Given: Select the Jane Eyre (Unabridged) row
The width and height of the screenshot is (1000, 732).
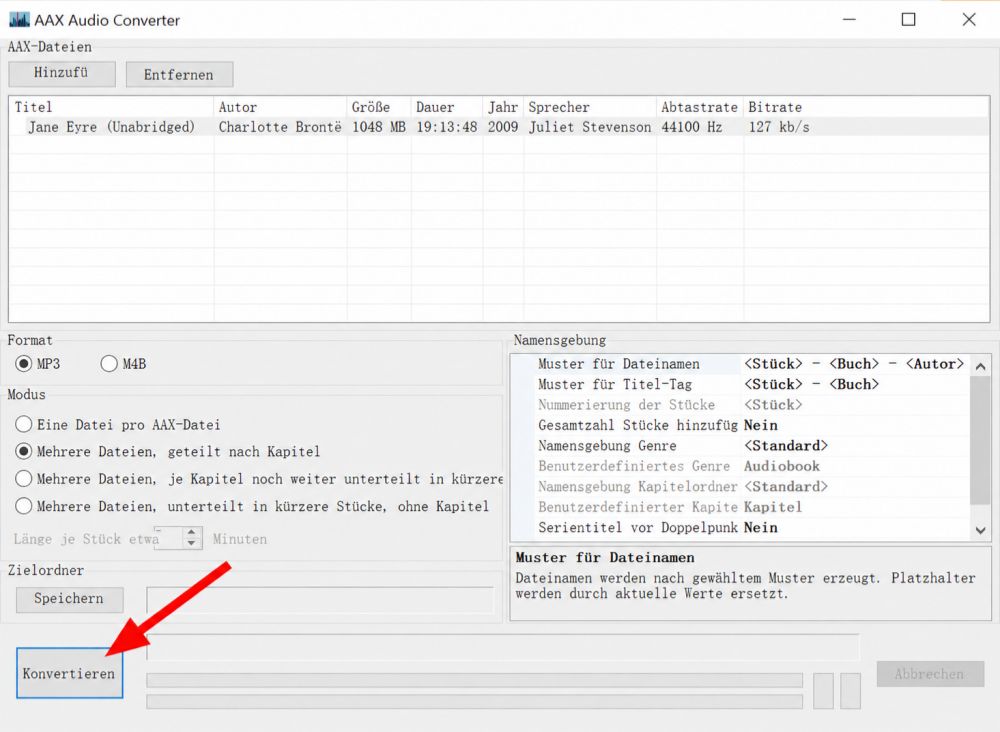Looking at the screenshot, I should click(499, 127).
